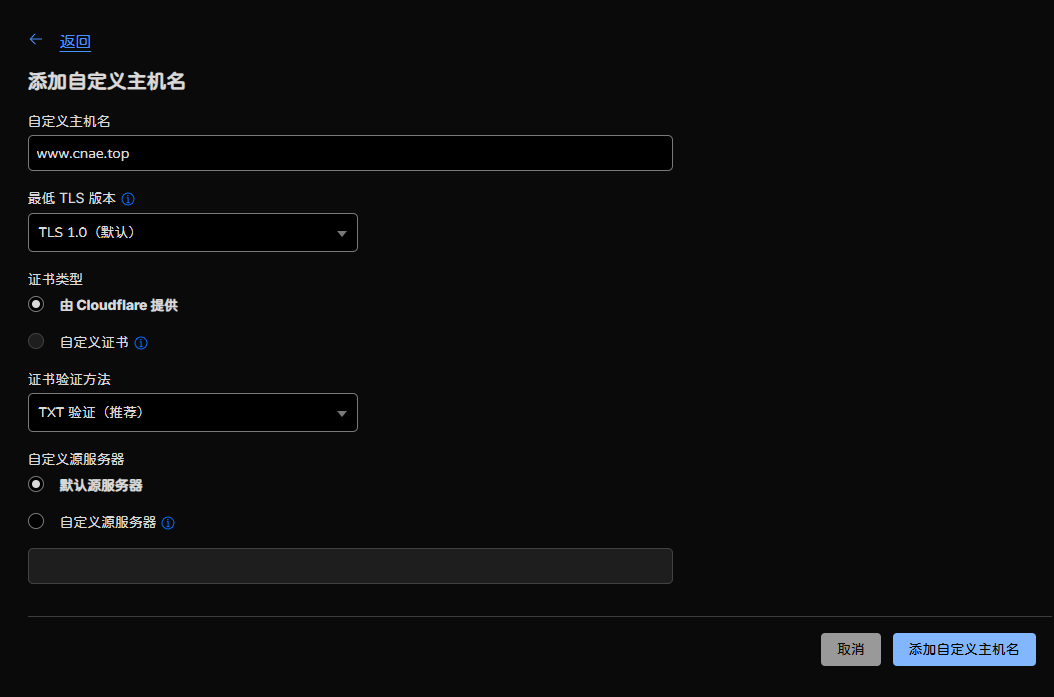Select the 由 Cloudflare 提供 radio option
This screenshot has width=1054, height=697.
[37, 304]
